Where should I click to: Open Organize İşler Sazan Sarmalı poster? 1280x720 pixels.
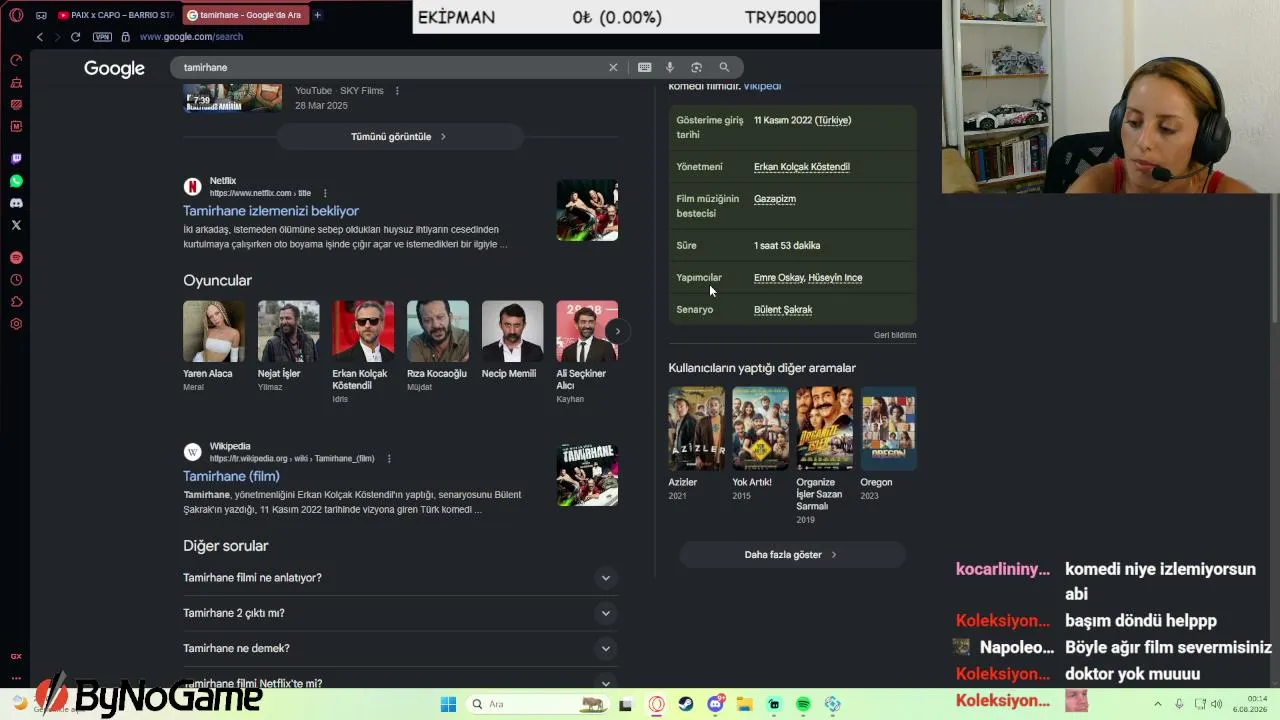click(x=824, y=428)
